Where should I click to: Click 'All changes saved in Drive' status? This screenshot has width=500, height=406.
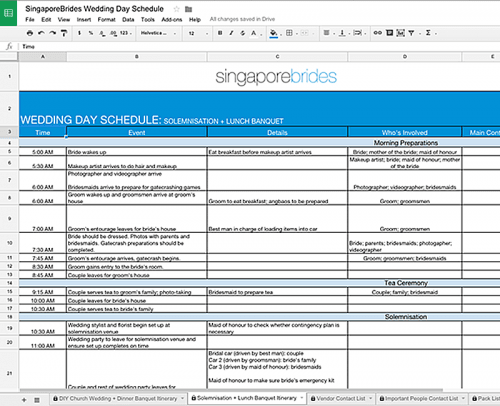point(242,19)
